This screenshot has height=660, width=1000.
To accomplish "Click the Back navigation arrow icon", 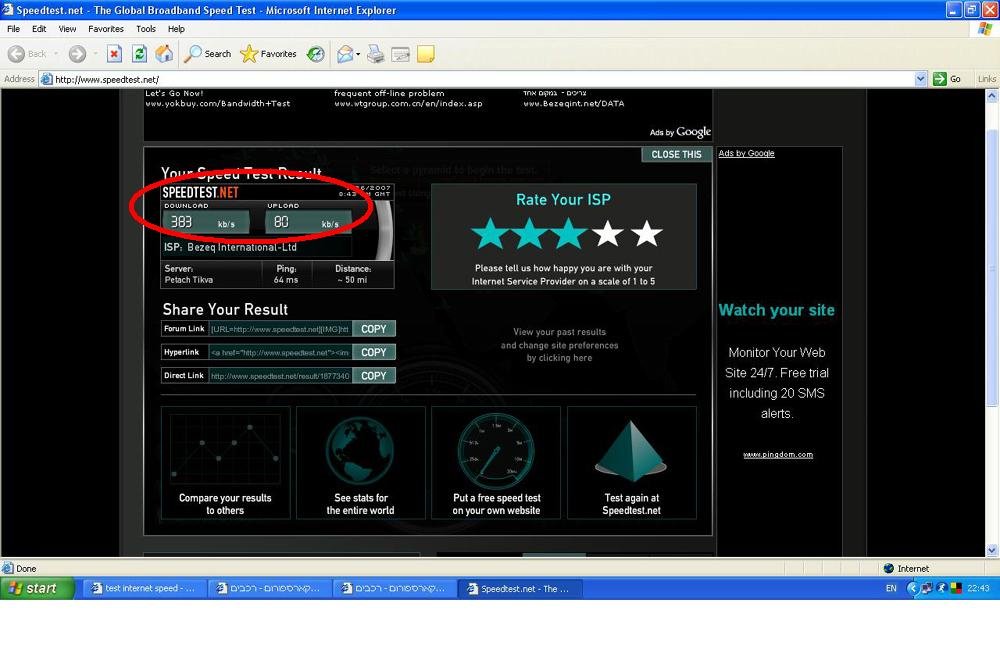I will (x=17, y=54).
